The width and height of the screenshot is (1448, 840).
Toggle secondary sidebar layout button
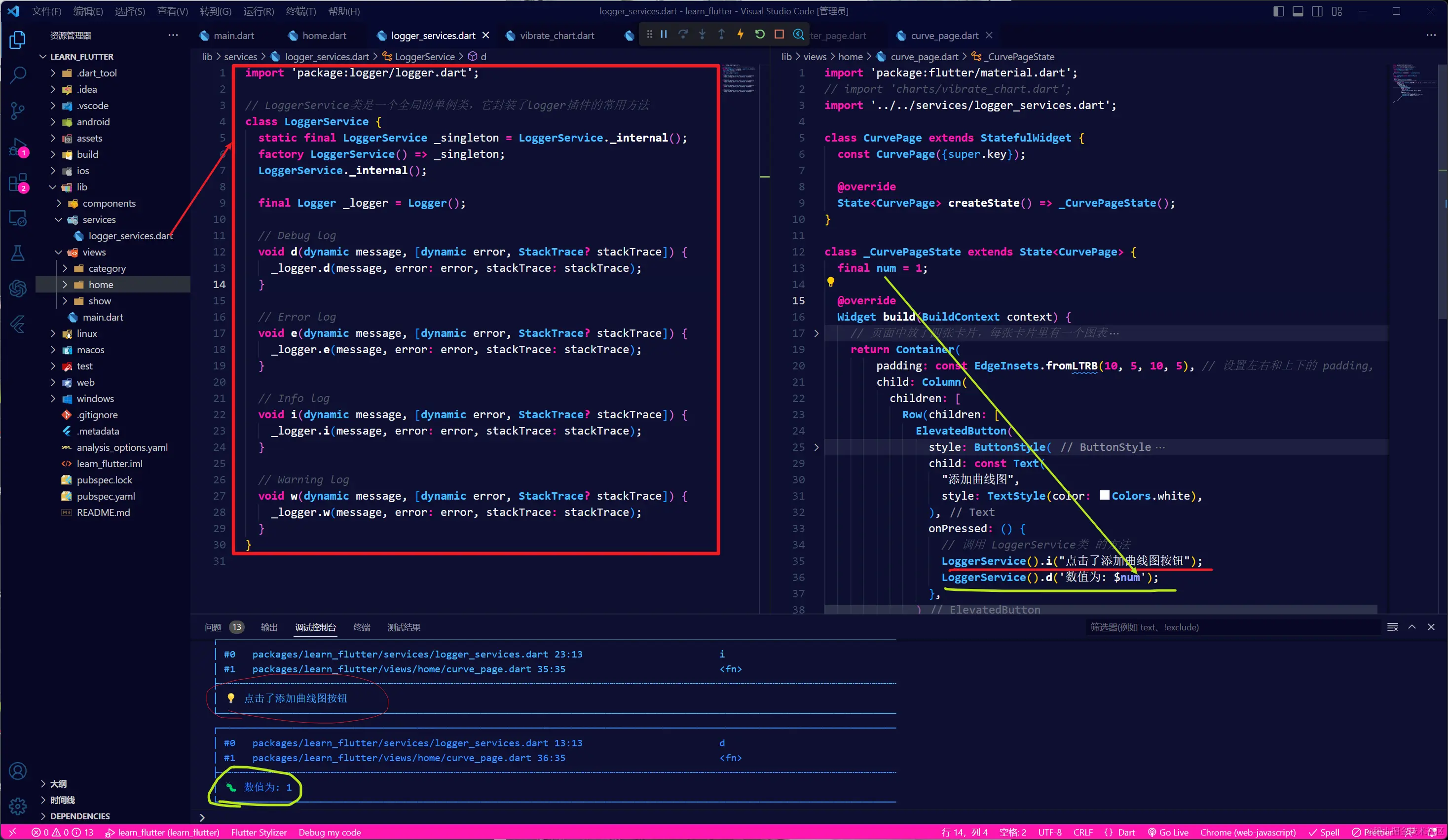(1317, 11)
